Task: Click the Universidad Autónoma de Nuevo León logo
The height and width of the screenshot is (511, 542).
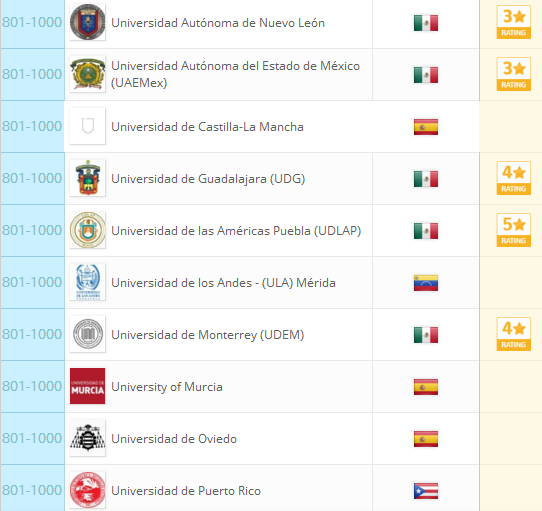Action: (87, 22)
